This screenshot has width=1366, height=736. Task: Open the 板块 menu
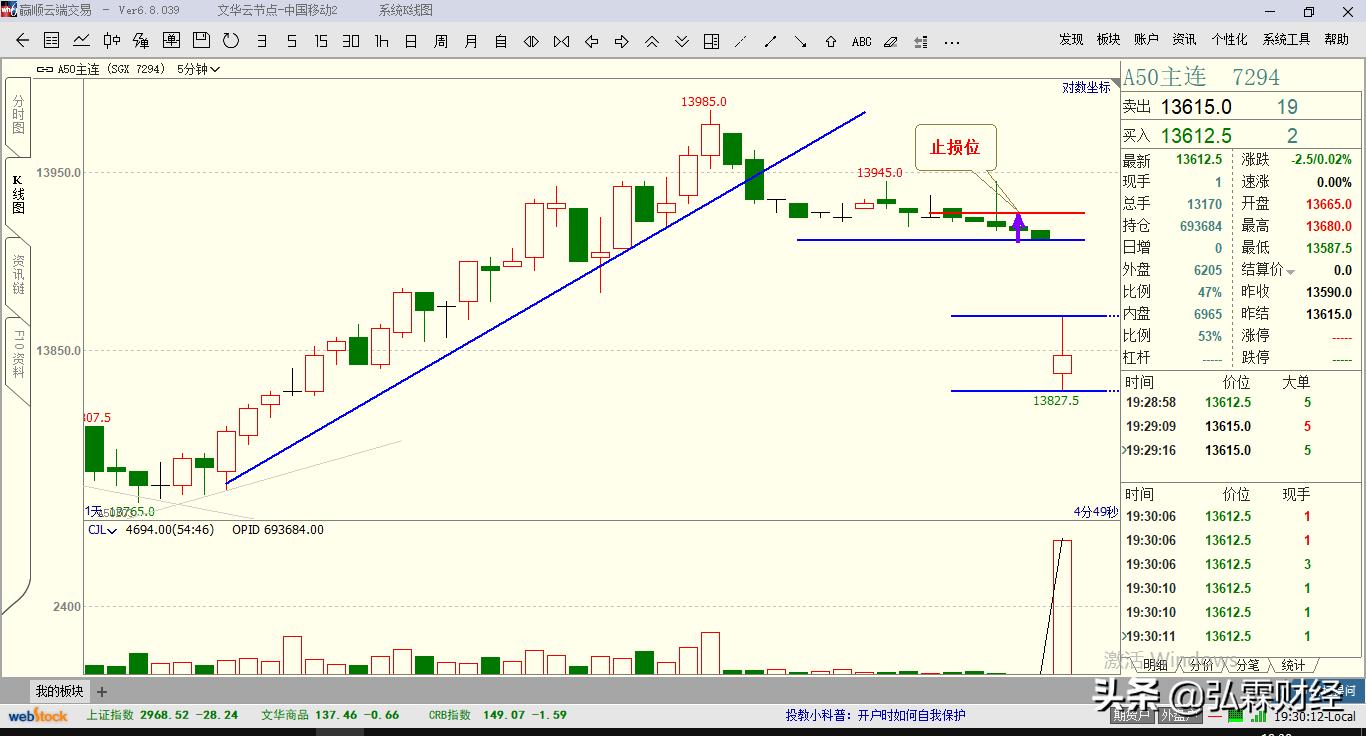[x=1108, y=40]
